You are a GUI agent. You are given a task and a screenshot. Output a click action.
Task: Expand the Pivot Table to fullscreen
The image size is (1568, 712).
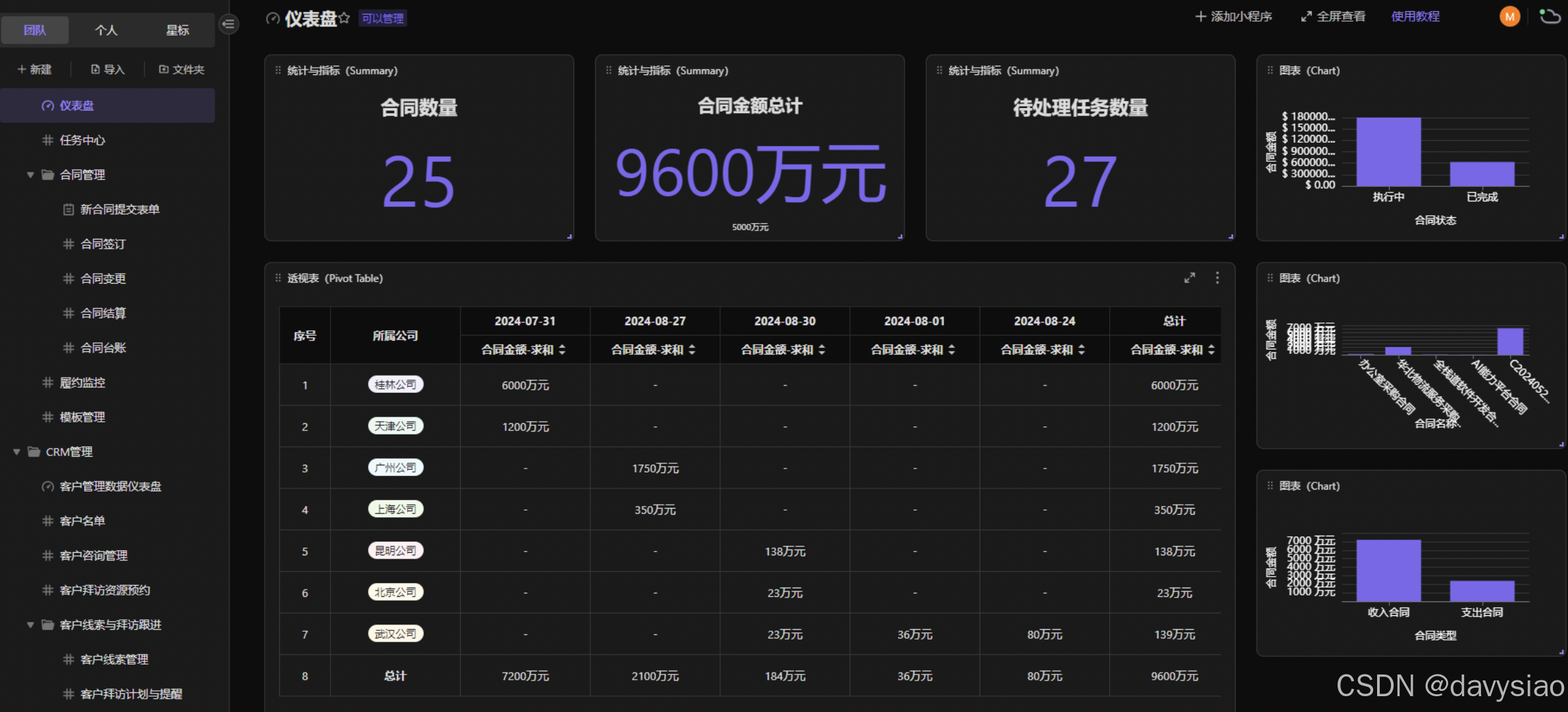click(1189, 278)
